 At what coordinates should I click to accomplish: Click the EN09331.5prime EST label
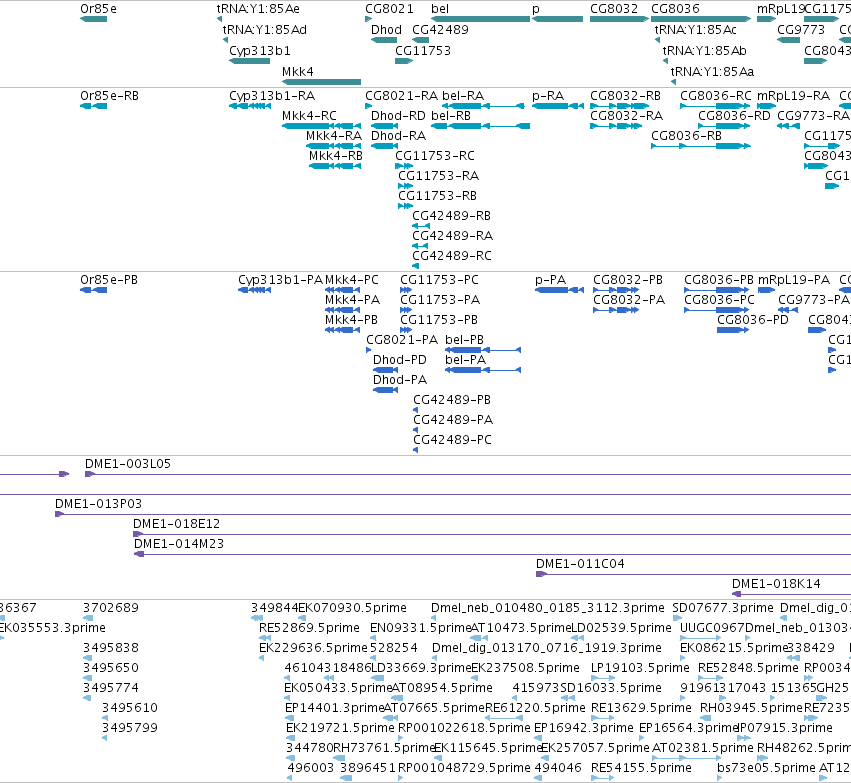click(421, 628)
